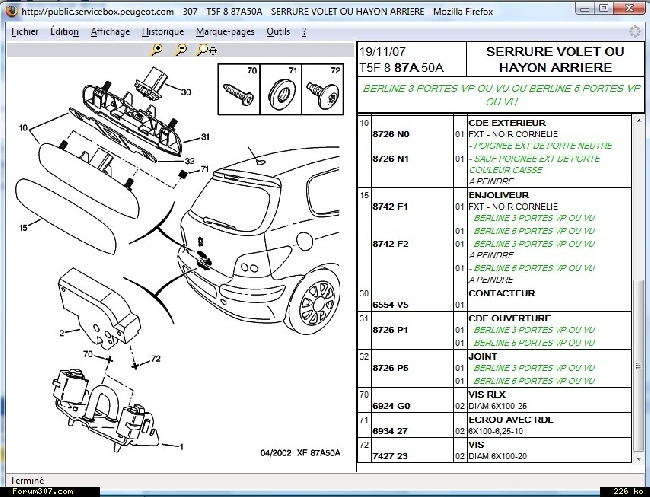Click the ECROU AVEC RDL heading
Viewport: 650px width, 497px height.
[511, 419]
